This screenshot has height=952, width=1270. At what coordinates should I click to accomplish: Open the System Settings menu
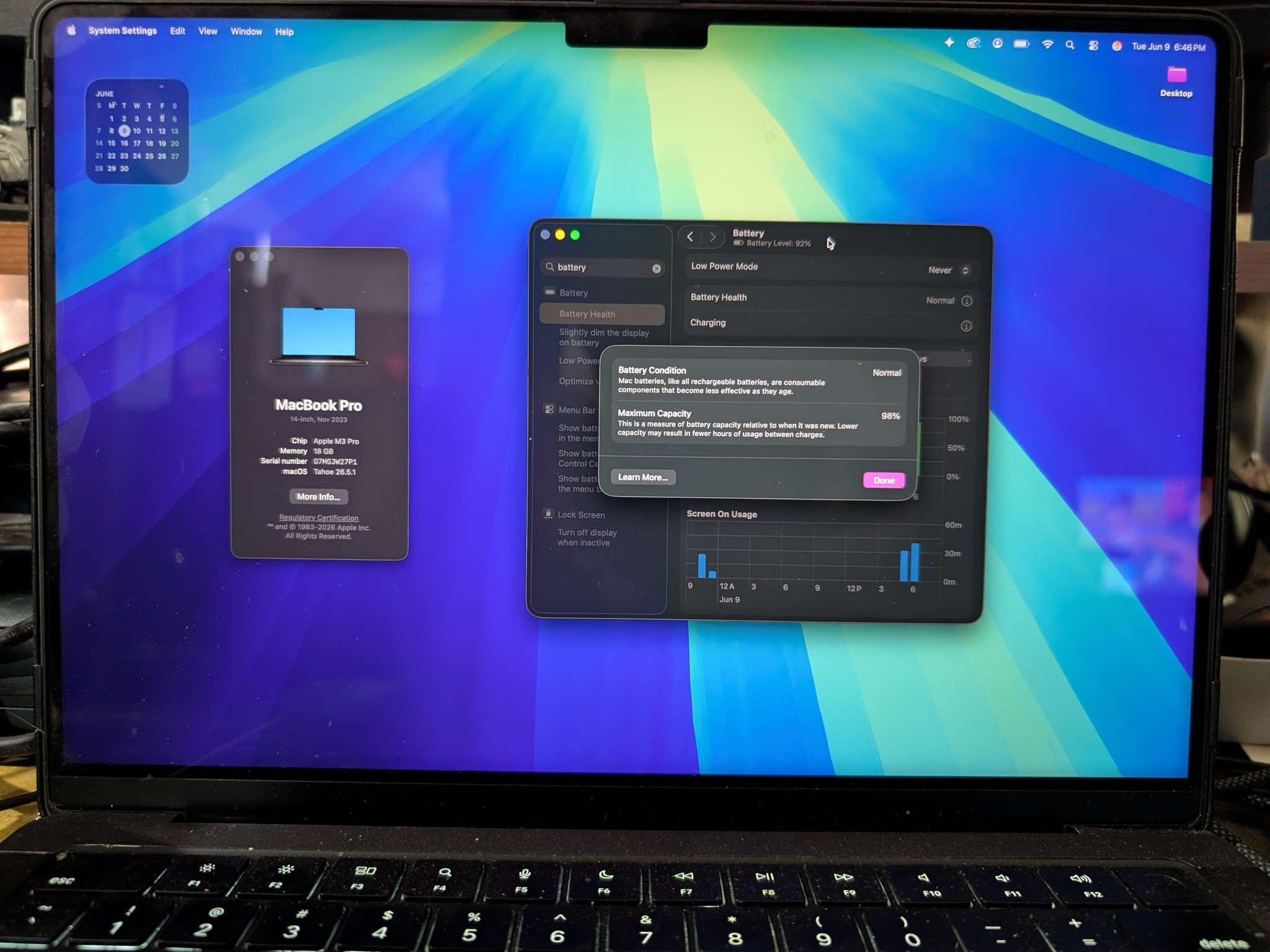[123, 30]
